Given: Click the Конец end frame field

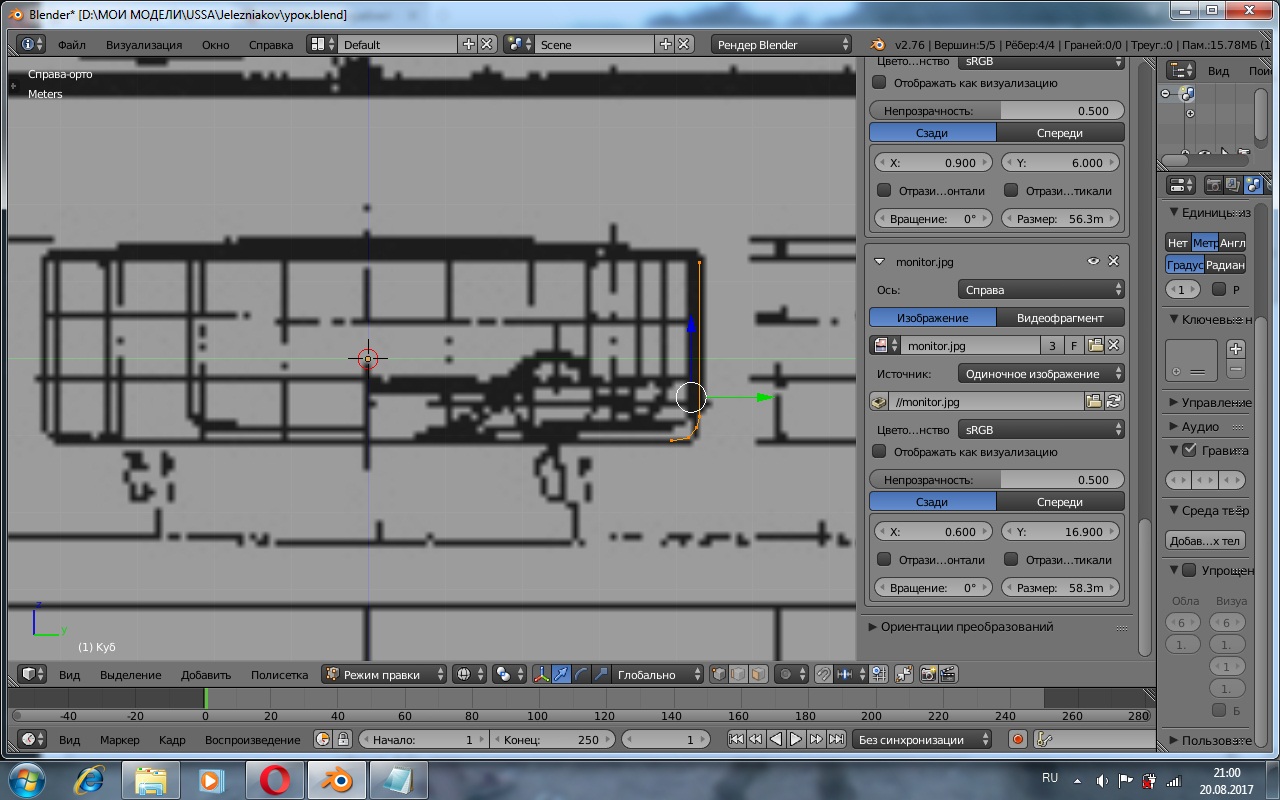Looking at the screenshot, I should pyautogui.click(x=551, y=739).
